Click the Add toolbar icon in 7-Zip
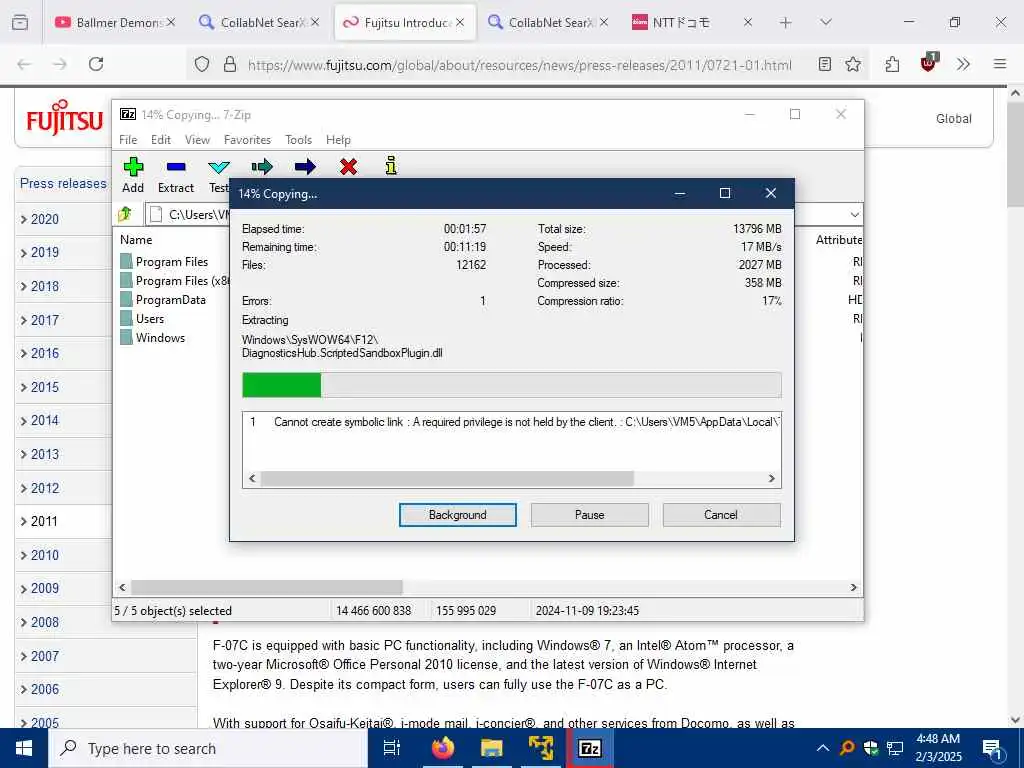 tap(133, 167)
